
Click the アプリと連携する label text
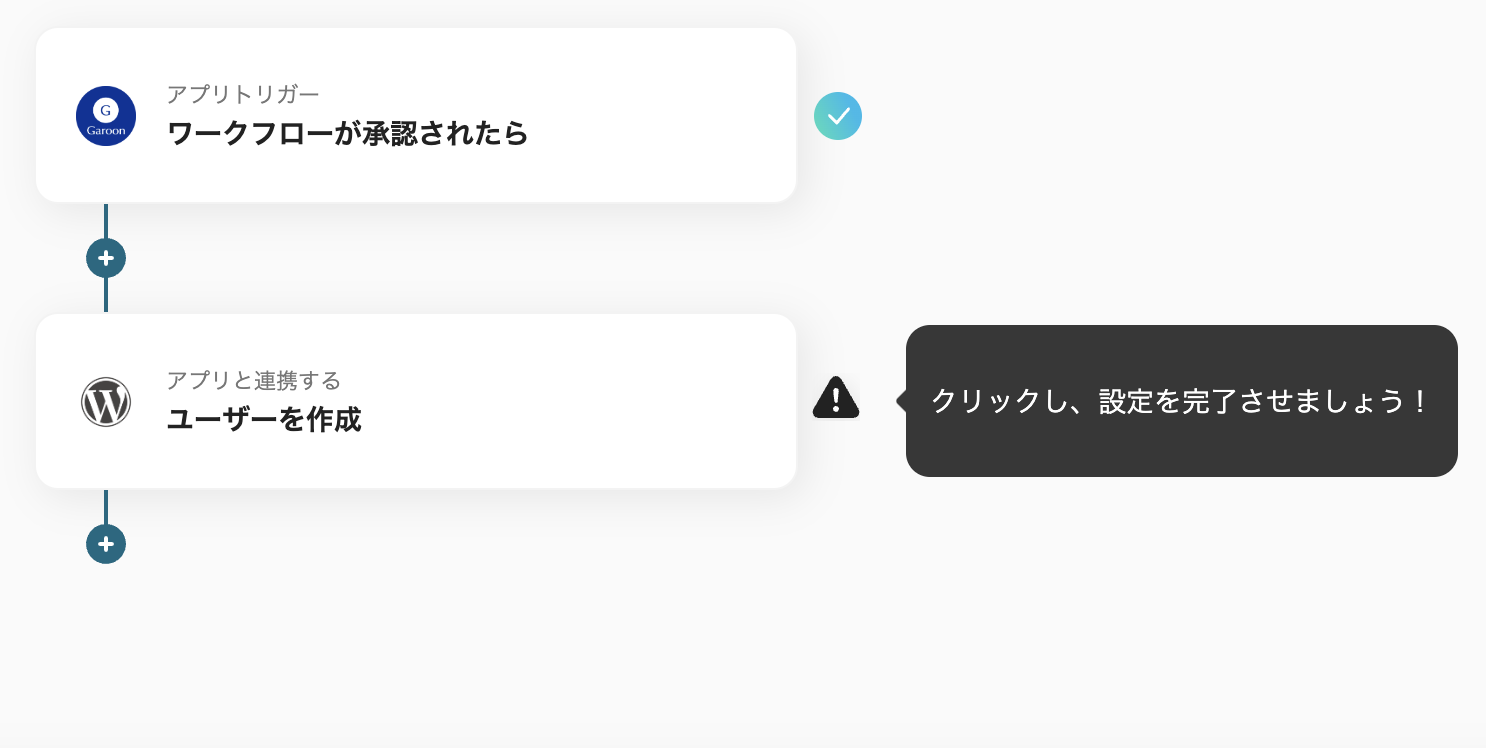254,380
